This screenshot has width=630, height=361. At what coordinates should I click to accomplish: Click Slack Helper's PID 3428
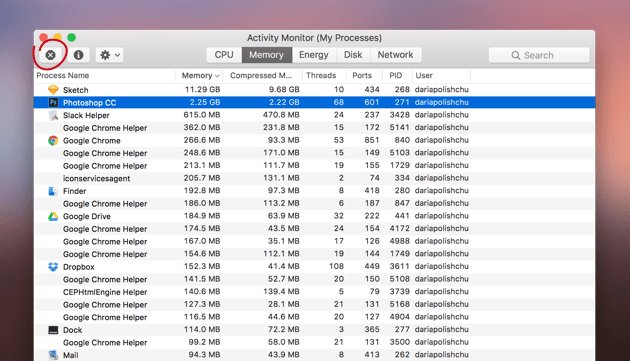pyautogui.click(x=399, y=115)
